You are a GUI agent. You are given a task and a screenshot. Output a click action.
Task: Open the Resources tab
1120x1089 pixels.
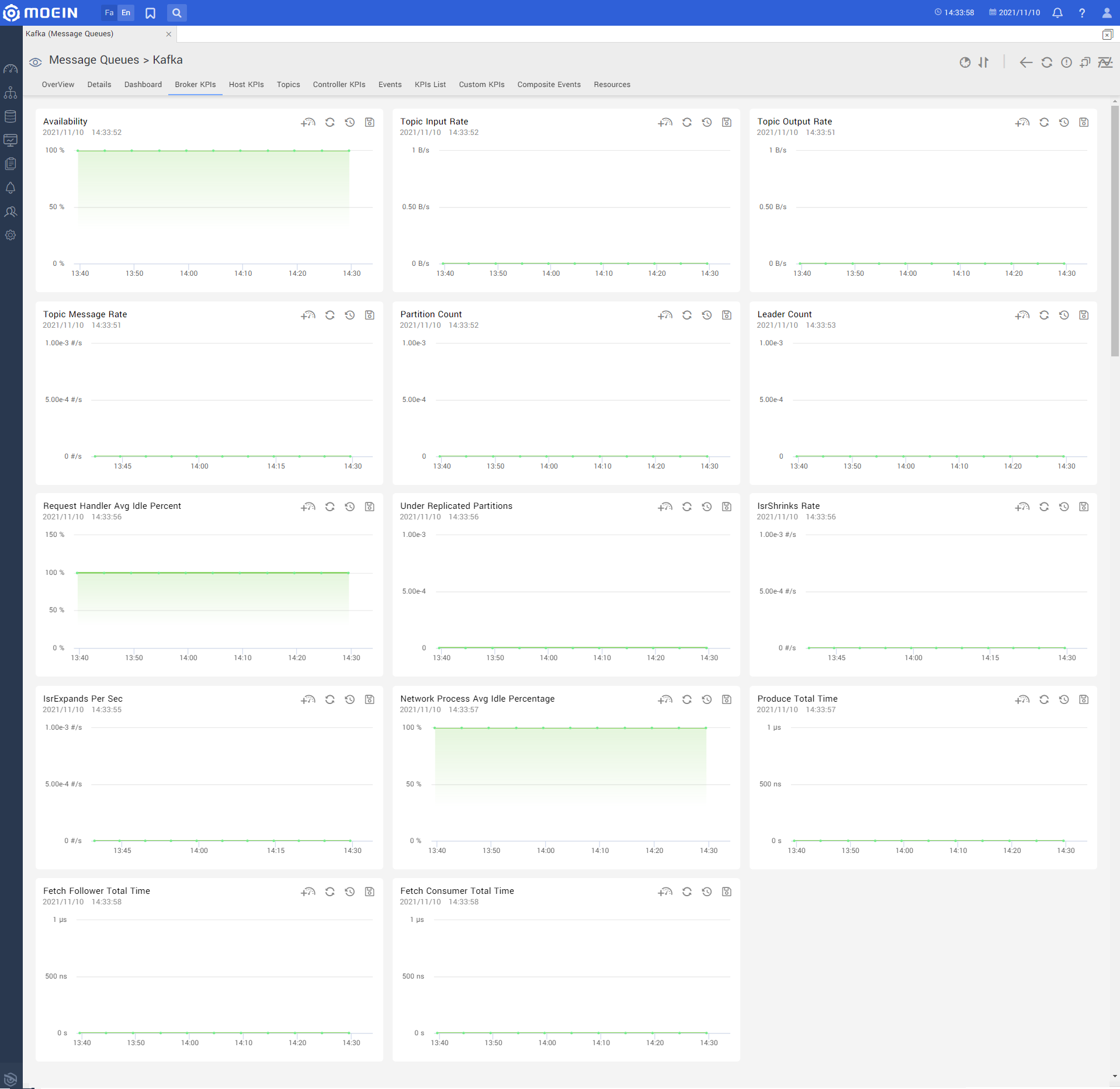coord(612,85)
